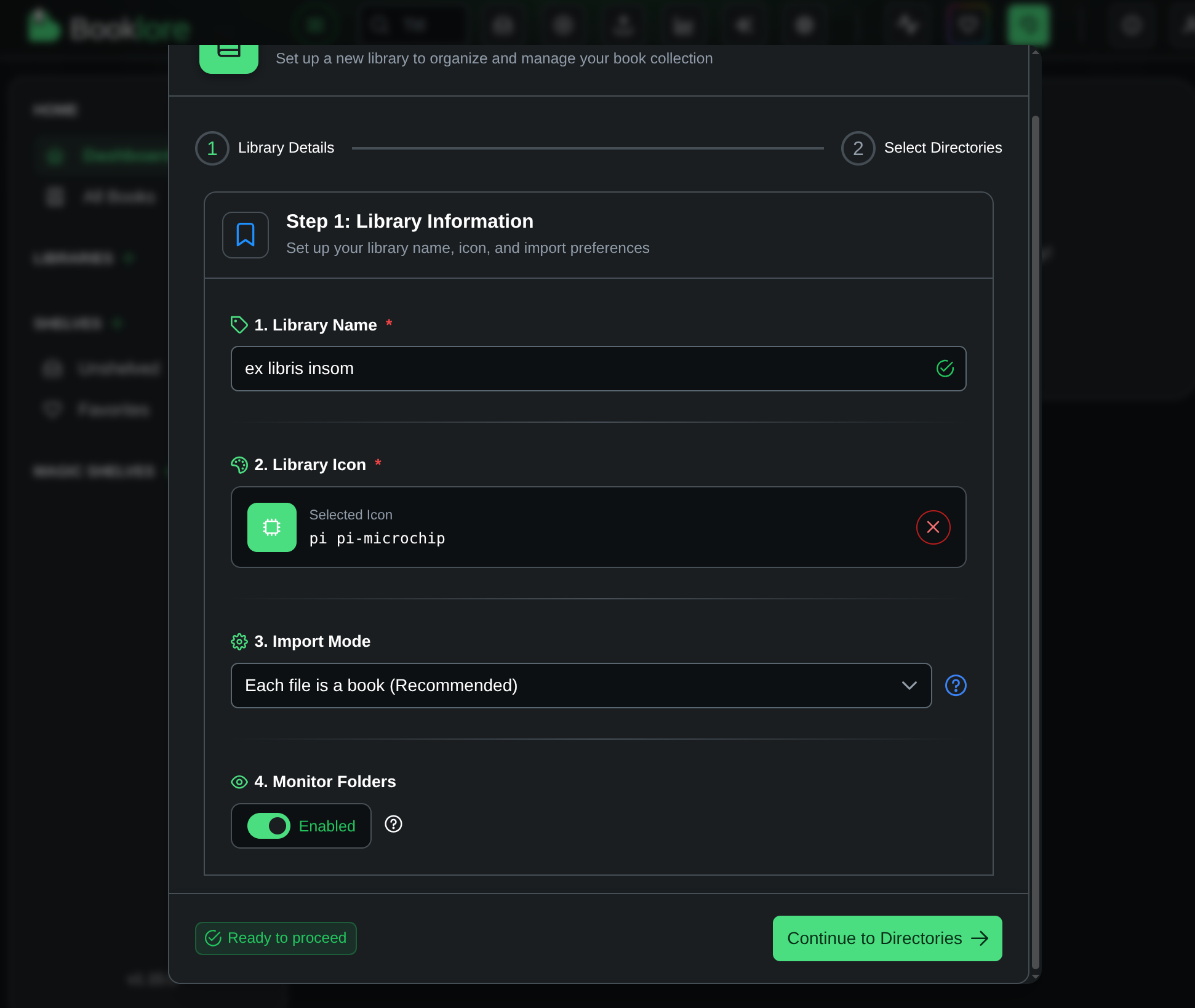Image resolution: width=1195 pixels, height=1008 pixels.
Task: Click the gear icon beside Import Mode
Action: pyautogui.click(x=239, y=641)
